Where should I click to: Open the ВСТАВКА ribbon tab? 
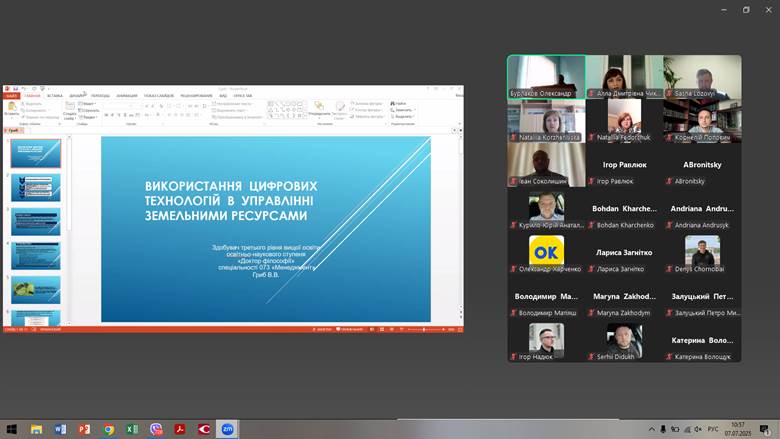pyautogui.click(x=55, y=96)
